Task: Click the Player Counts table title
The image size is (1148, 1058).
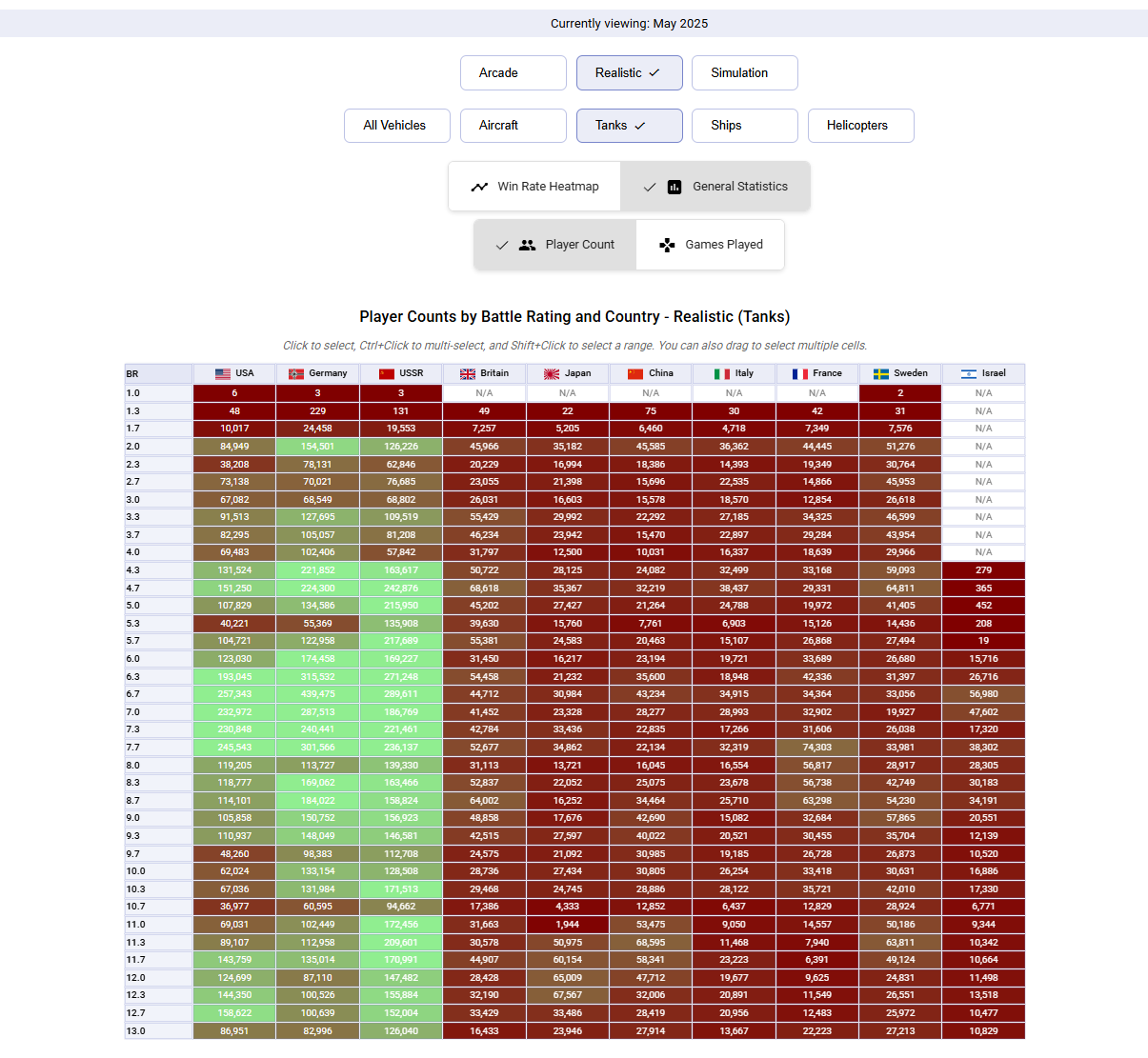Action: [574, 317]
